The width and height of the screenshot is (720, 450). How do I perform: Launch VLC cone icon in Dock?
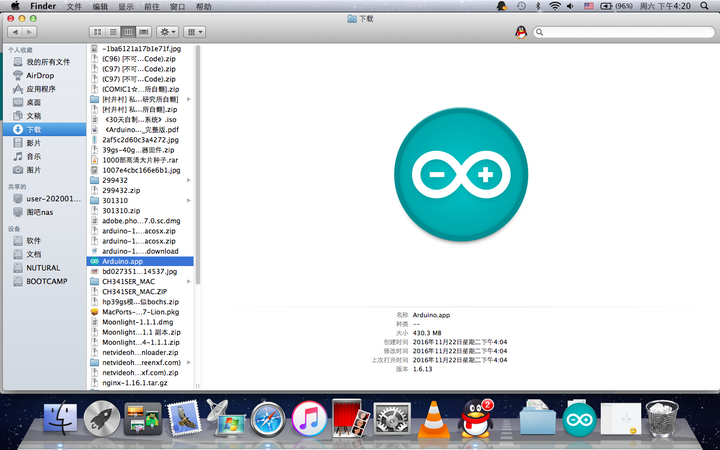(433, 419)
